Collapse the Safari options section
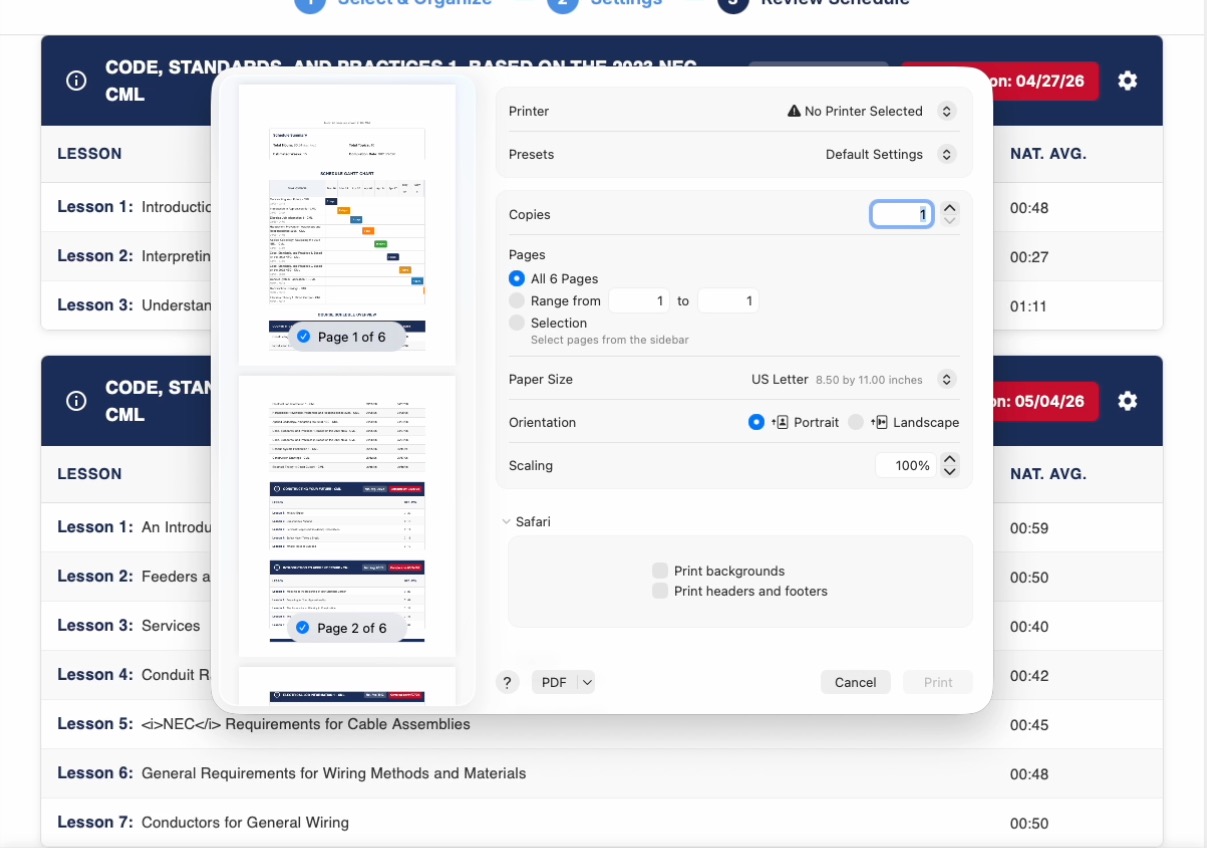Viewport: 1207px width, 848px height. [506, 522]
